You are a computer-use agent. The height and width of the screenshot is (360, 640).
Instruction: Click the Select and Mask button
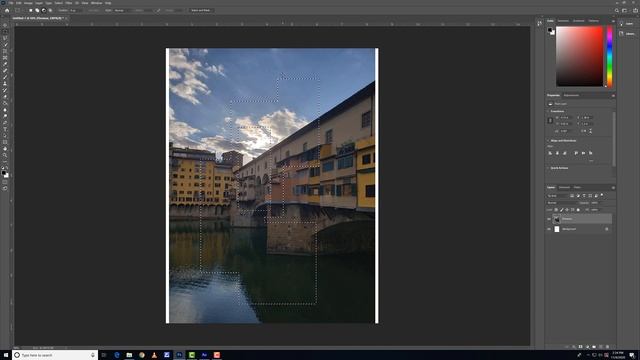pyautogui.click(x=200, y=10)
